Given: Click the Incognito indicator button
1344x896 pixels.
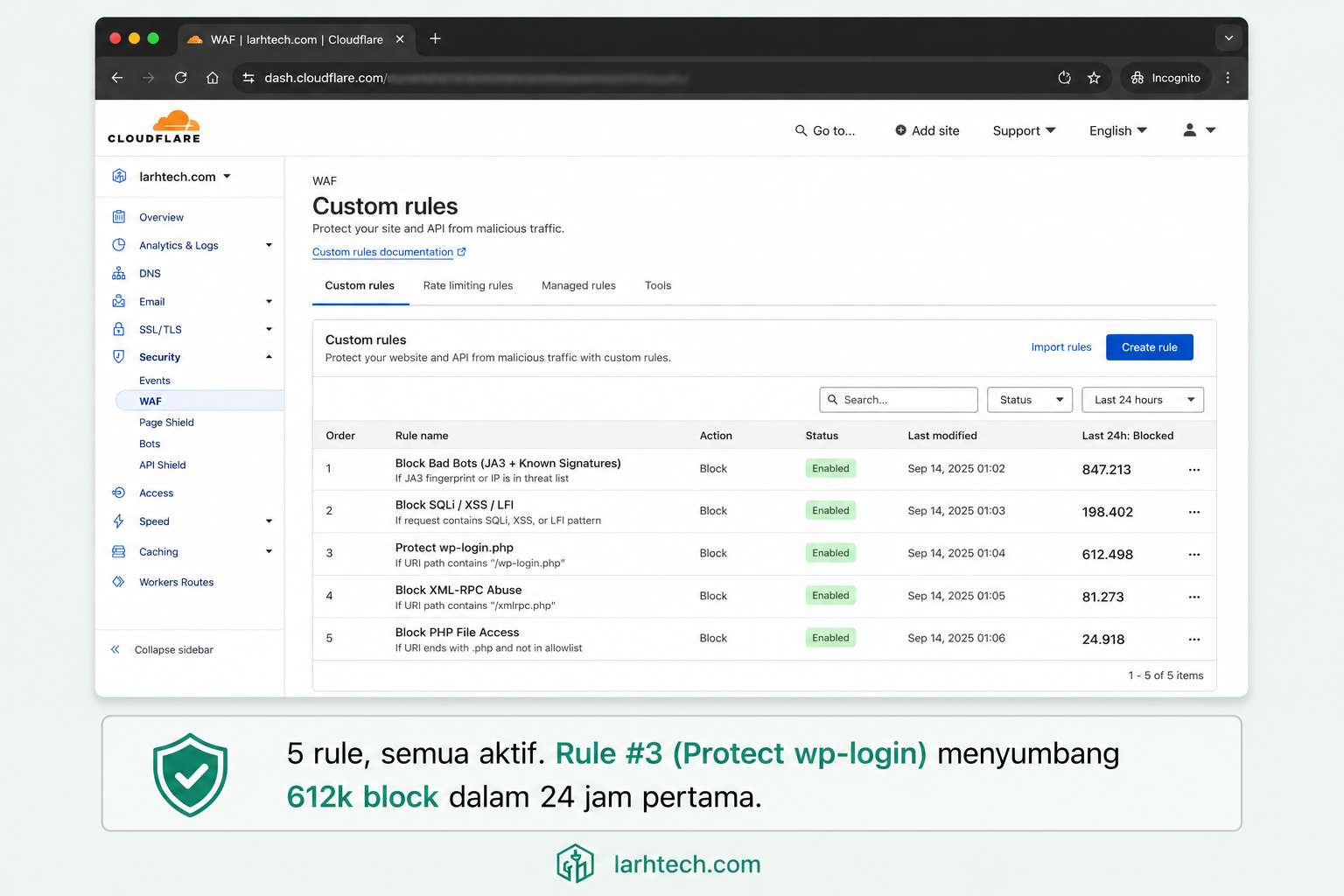Looking at the screenshot, I should (1165, 78).
